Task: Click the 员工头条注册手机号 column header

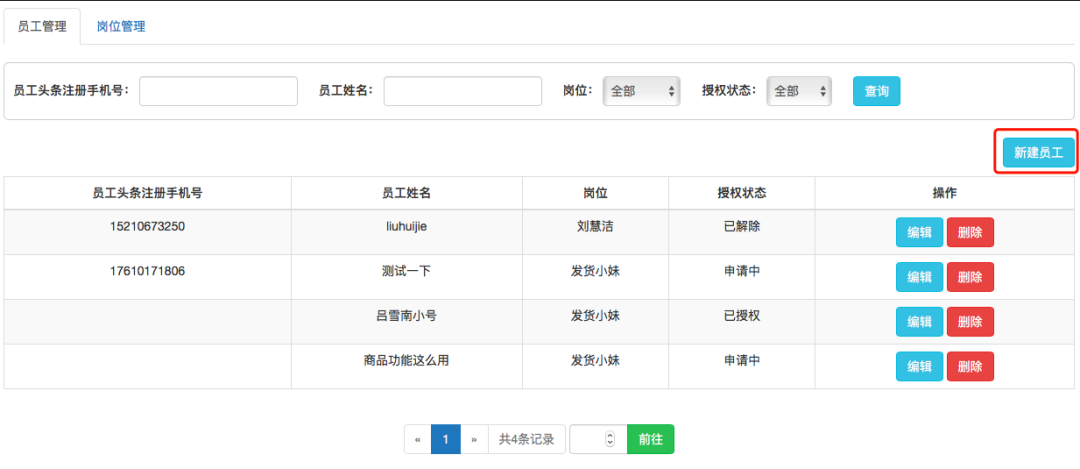Action: coord(147,194)
